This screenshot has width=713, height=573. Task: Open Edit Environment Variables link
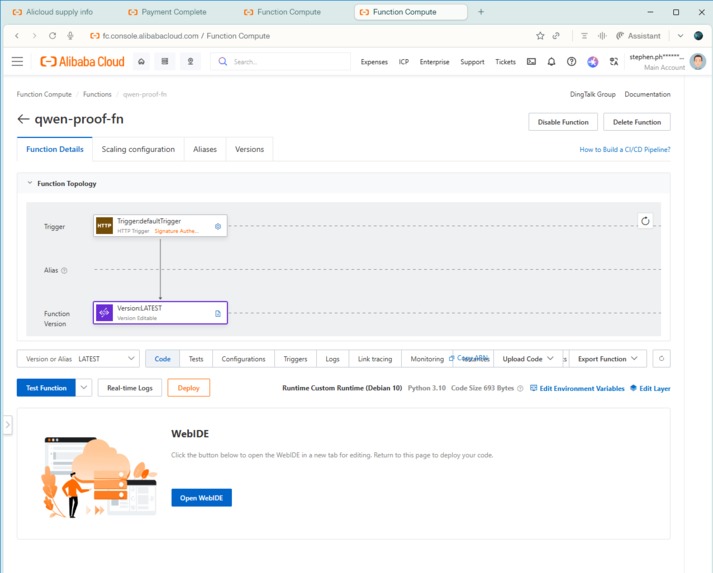(x=577, y=388)
